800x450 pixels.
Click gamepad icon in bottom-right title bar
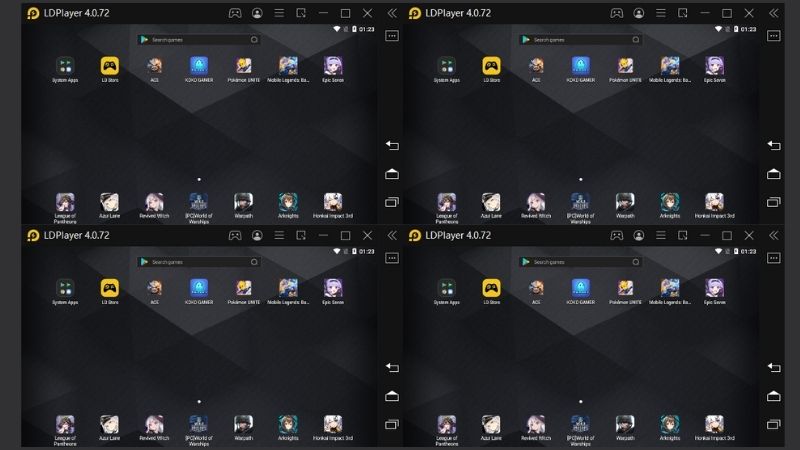[616, 235]
